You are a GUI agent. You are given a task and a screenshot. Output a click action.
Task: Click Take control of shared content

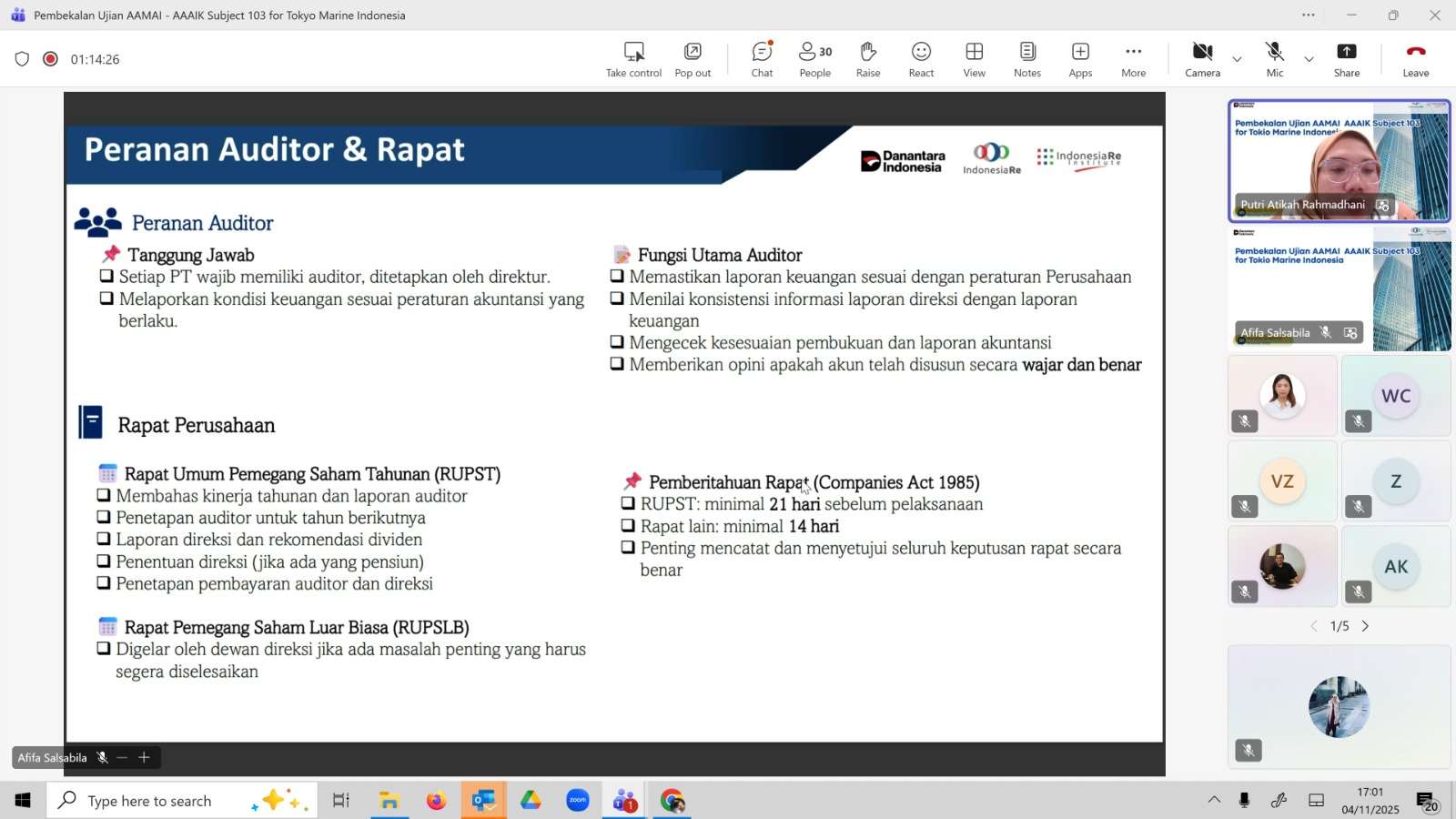(633, 59)
